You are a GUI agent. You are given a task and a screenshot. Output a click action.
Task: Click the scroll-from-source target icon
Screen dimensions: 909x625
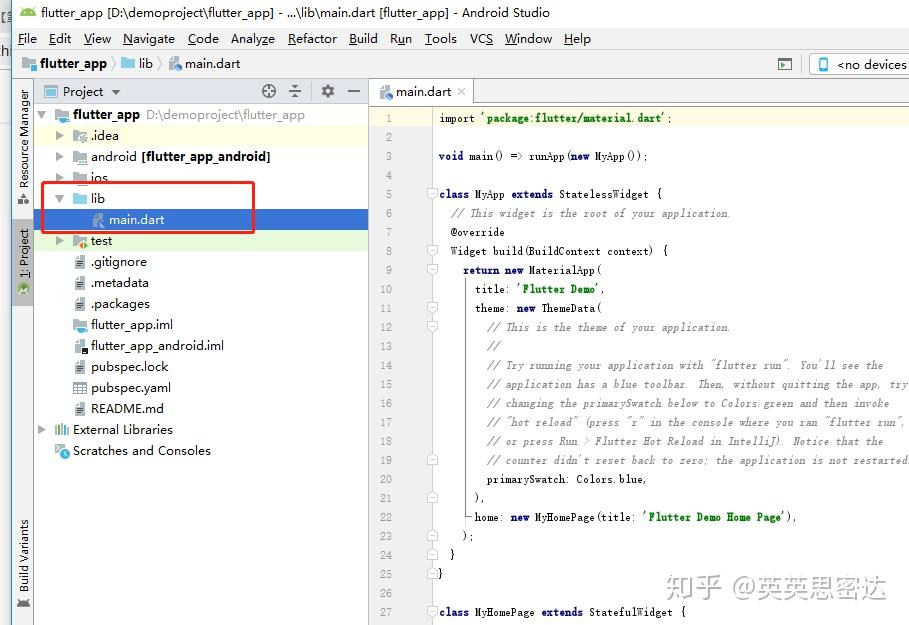268,91
